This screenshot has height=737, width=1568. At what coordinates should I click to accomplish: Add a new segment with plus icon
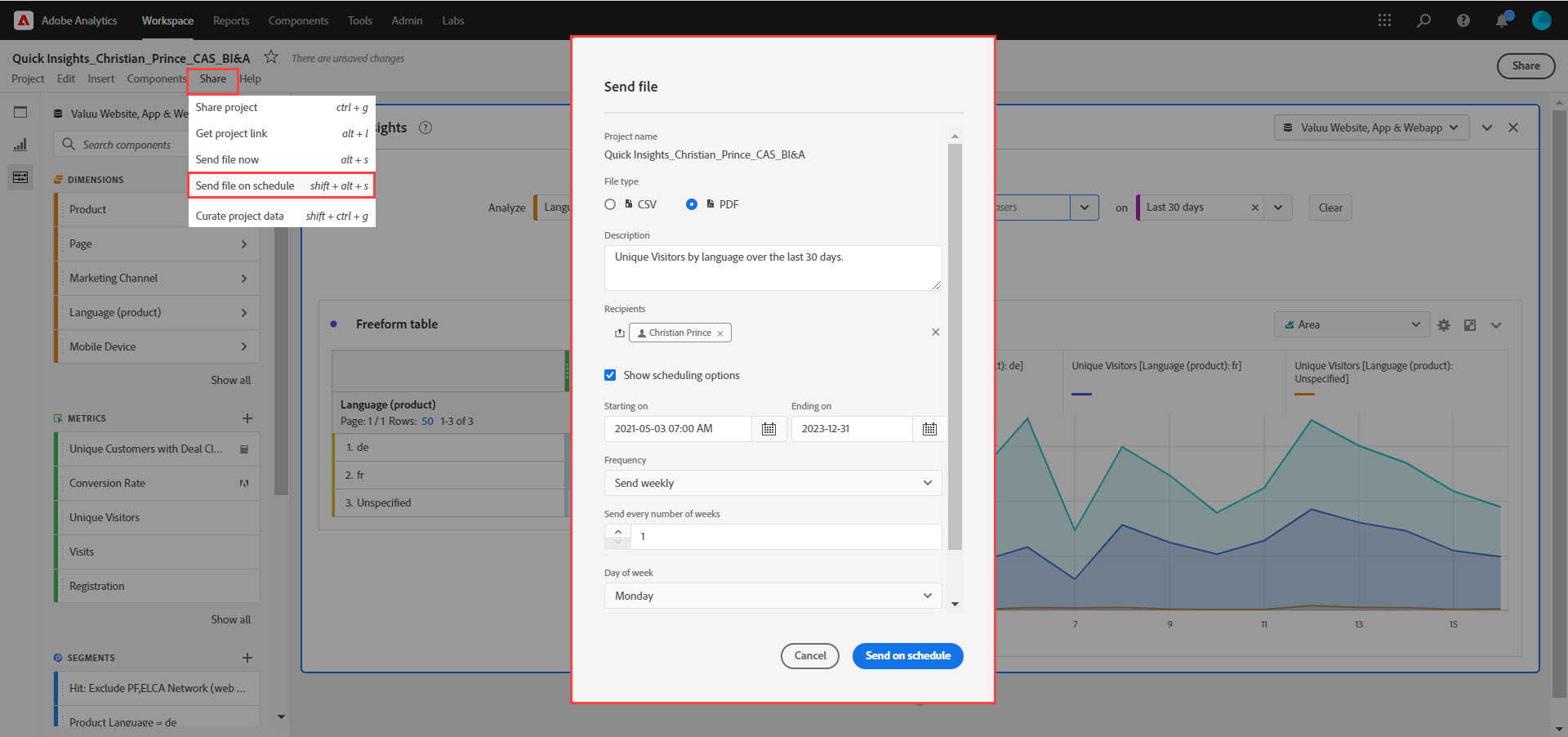(x=247, y=658)
